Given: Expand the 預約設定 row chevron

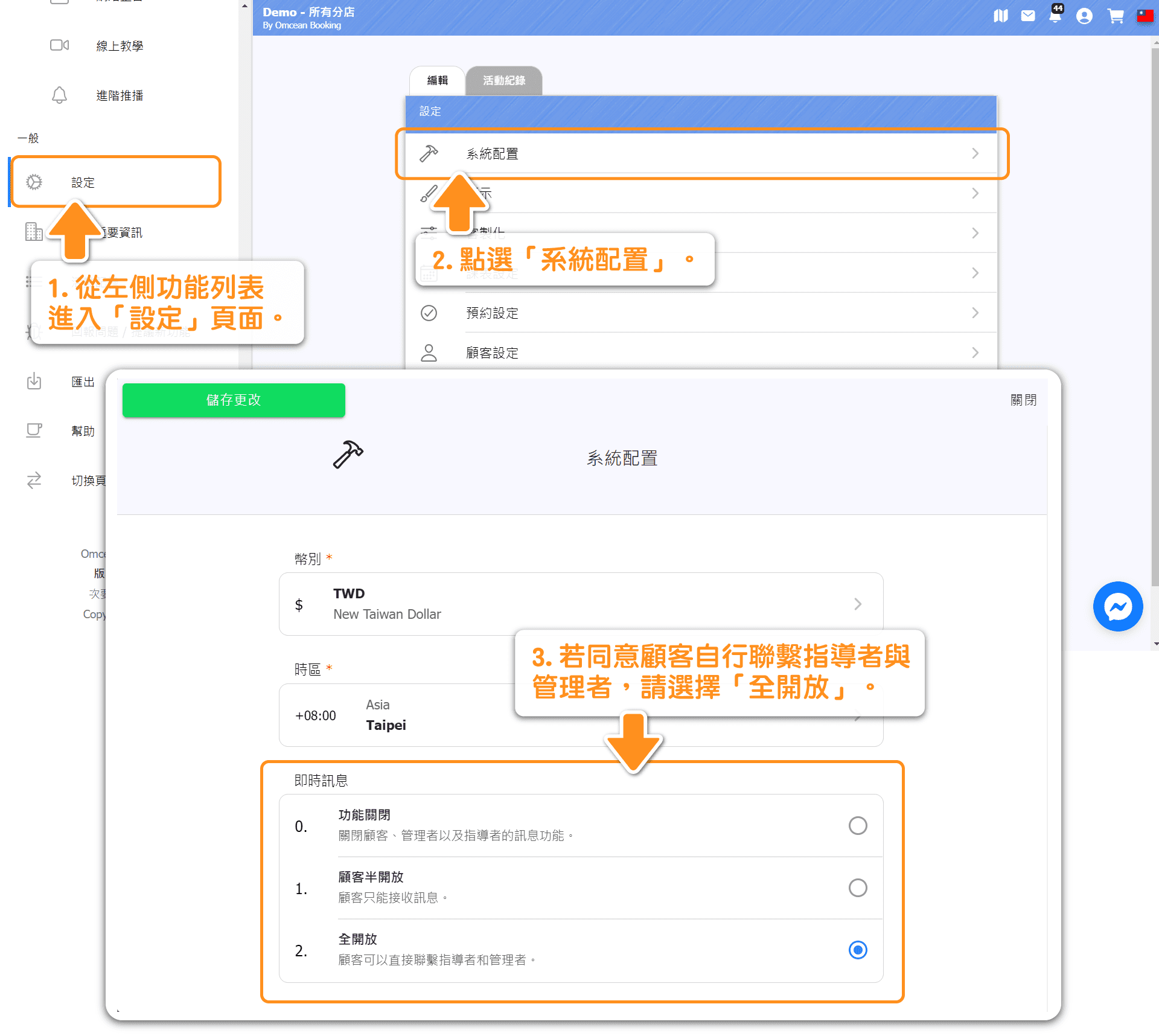Looking at the screenshot, I should (x=975, y=313).
